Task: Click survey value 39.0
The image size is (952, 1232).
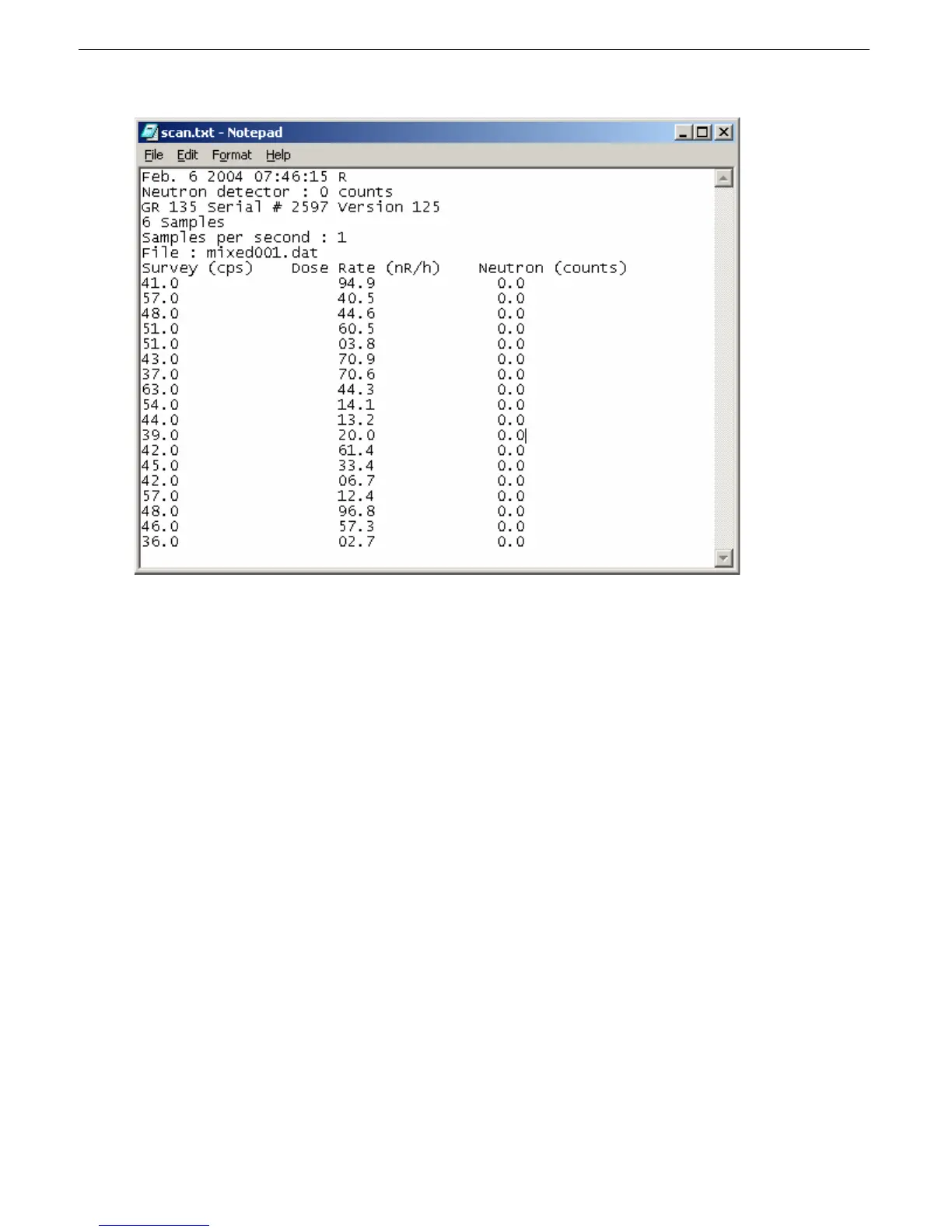Action: click(159, 436)
